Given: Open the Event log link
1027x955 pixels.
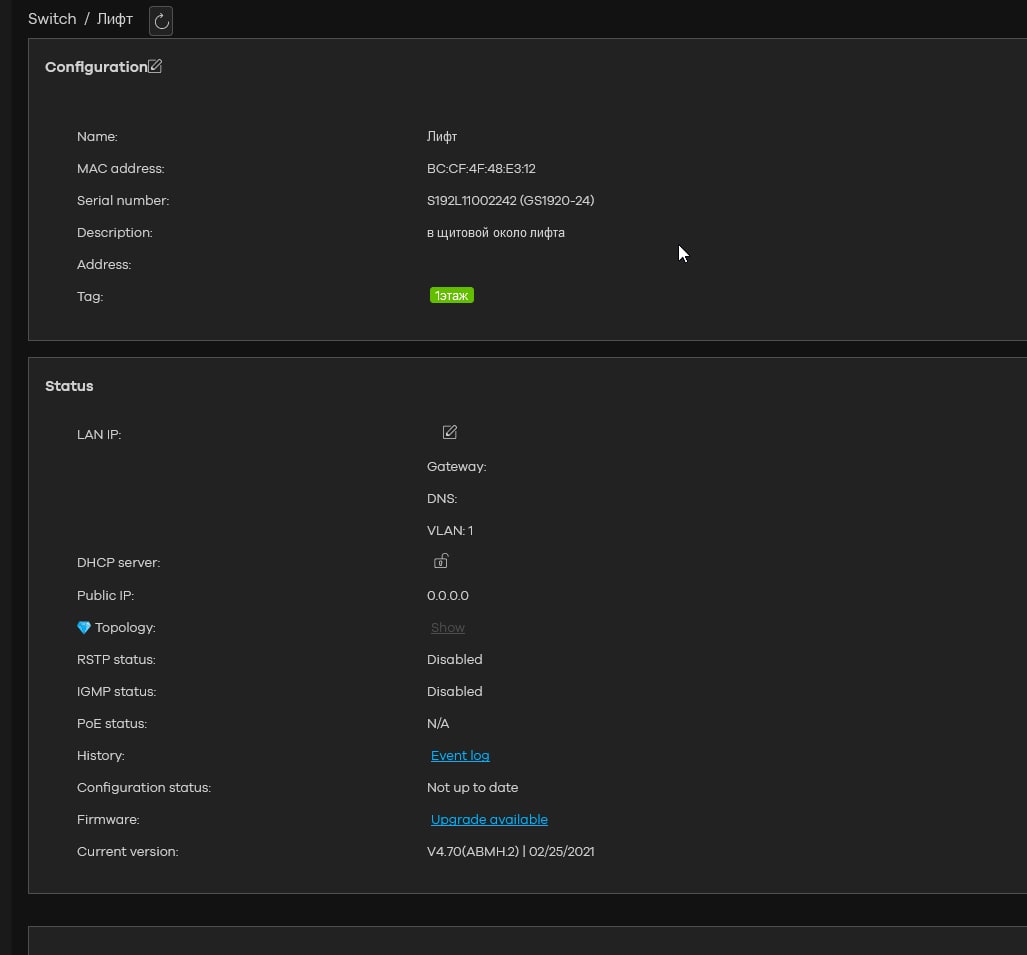Looking at the screenshot, I should [460, 756].
